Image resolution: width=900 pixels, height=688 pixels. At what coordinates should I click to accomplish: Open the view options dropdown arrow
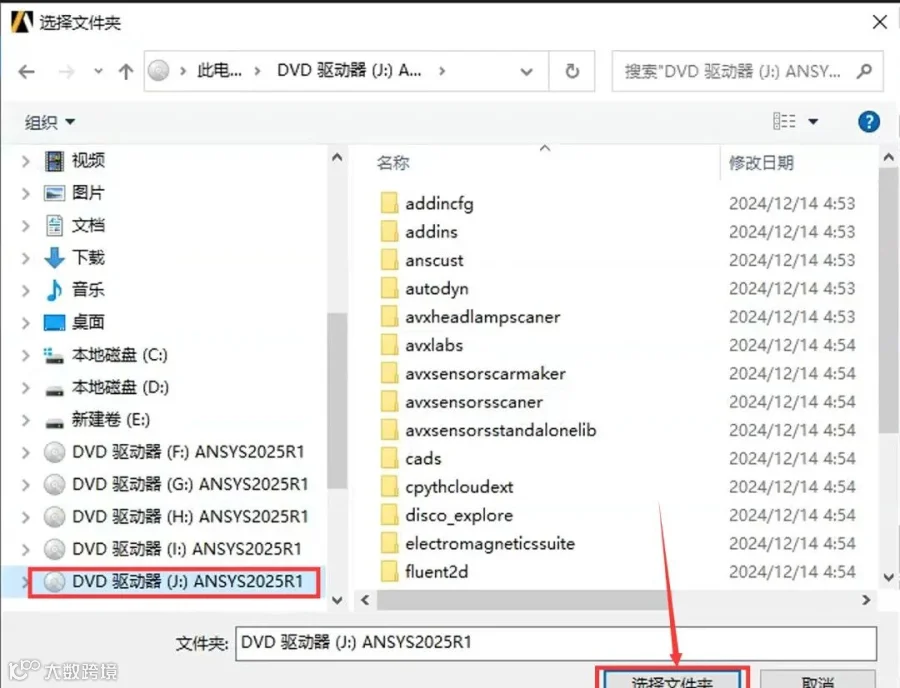[813, 122]
